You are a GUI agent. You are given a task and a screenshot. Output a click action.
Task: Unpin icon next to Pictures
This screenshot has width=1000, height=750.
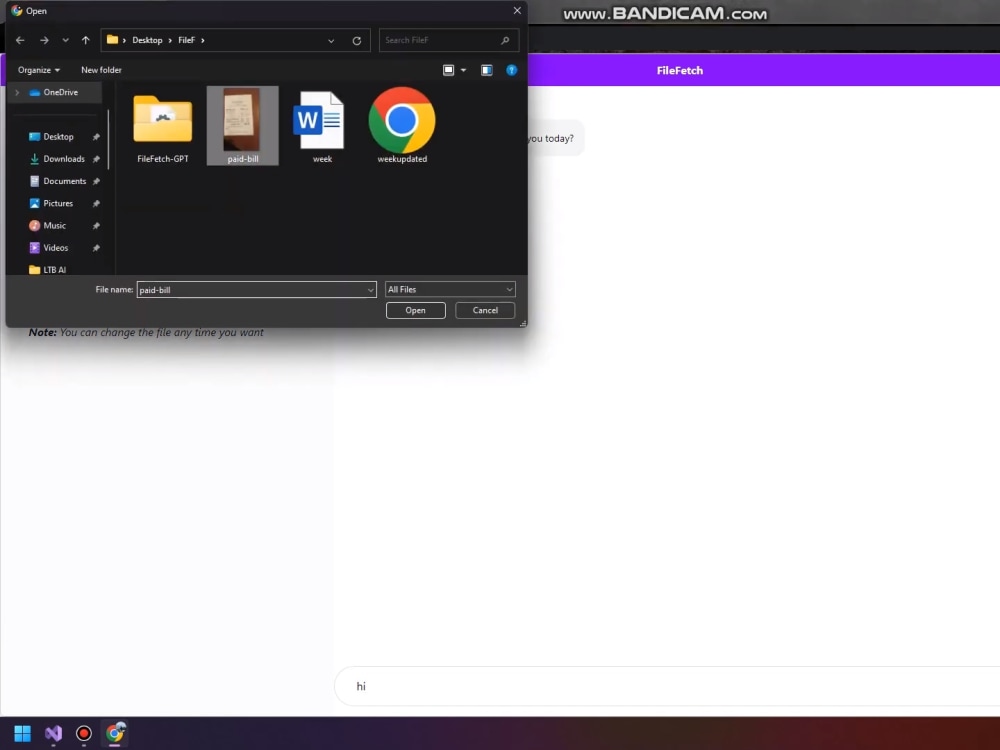click(96, 204)
